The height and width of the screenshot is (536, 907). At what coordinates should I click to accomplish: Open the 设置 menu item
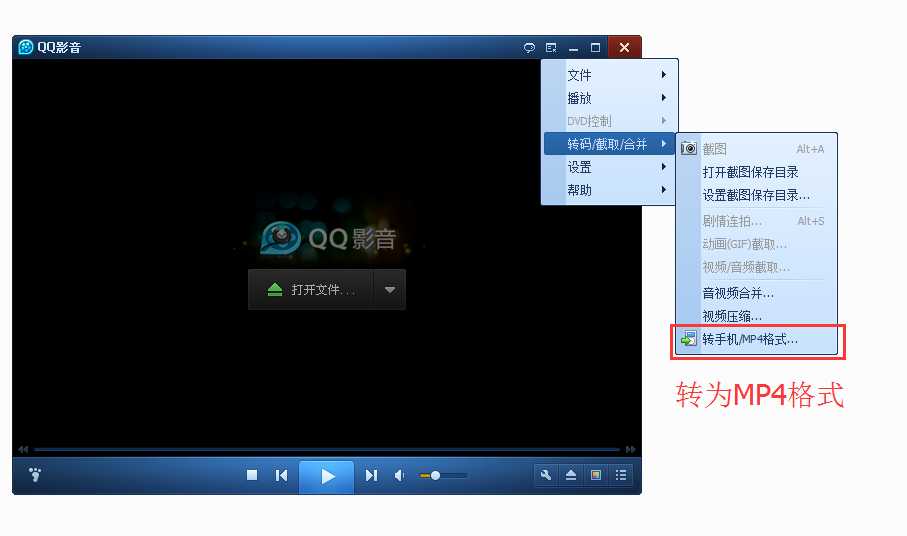[x=610, y=167]
